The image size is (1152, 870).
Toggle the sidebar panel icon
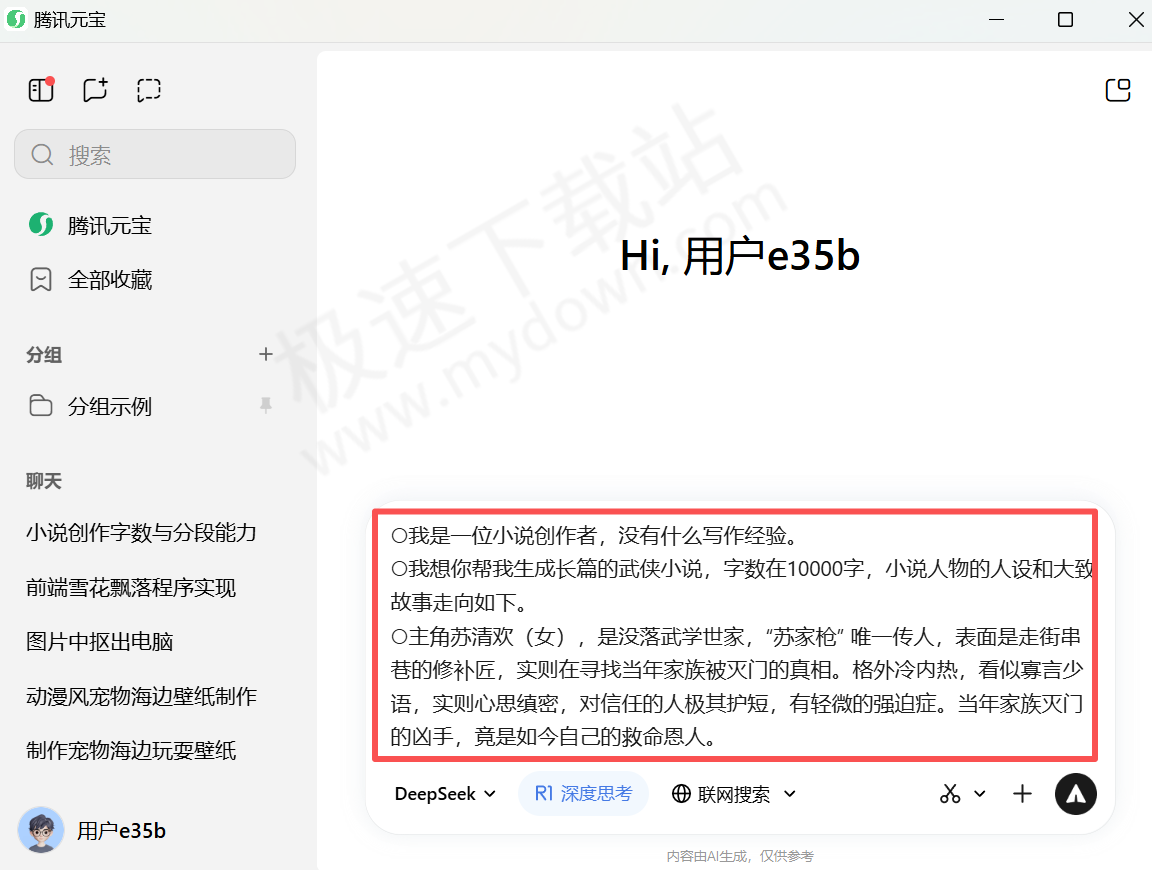41,90
